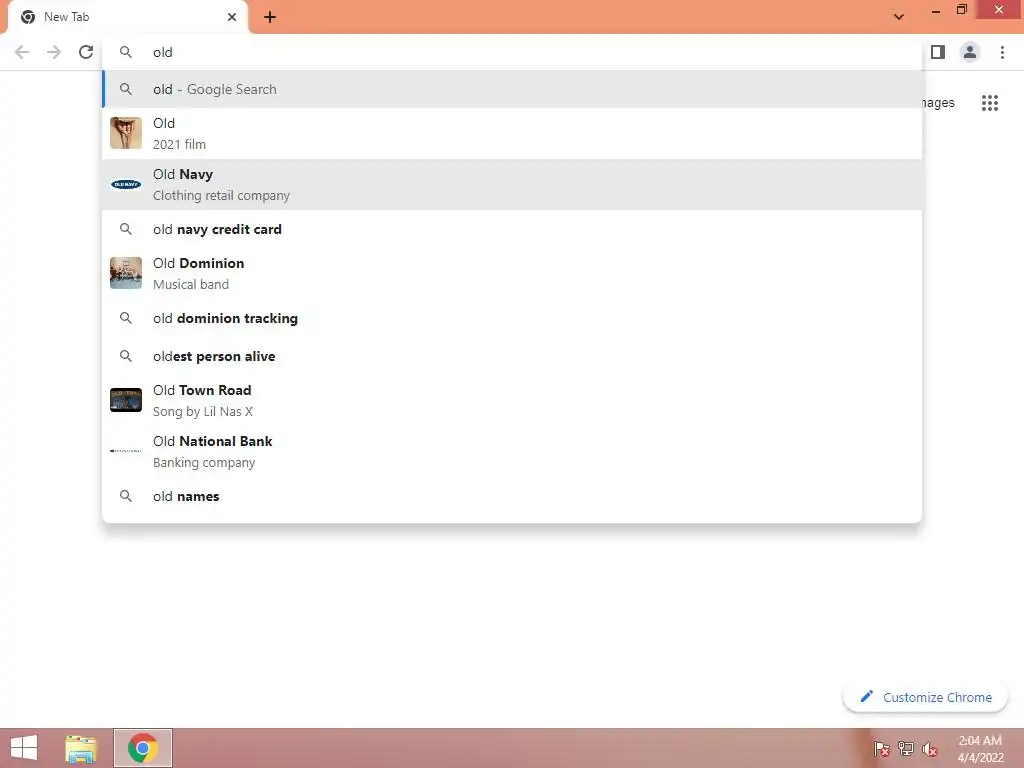
Task: Click the Old Dominion band thumbnail
Action: click(x=126, y=273)
